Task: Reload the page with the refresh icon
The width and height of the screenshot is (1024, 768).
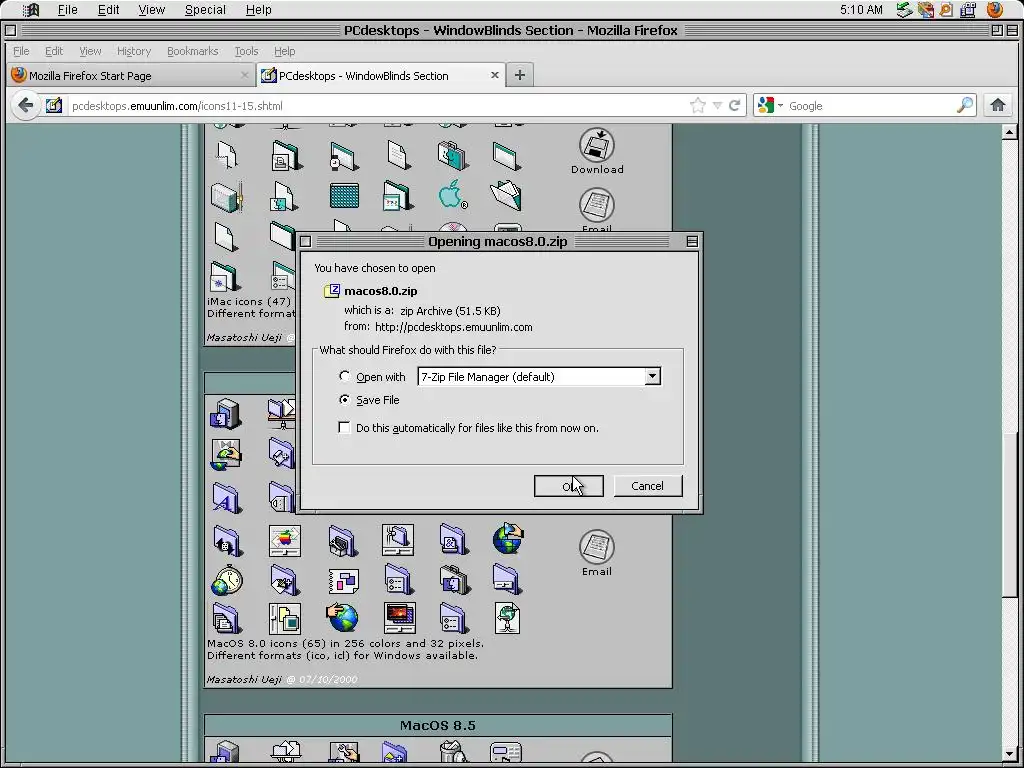Action: [x=735, y=105]
